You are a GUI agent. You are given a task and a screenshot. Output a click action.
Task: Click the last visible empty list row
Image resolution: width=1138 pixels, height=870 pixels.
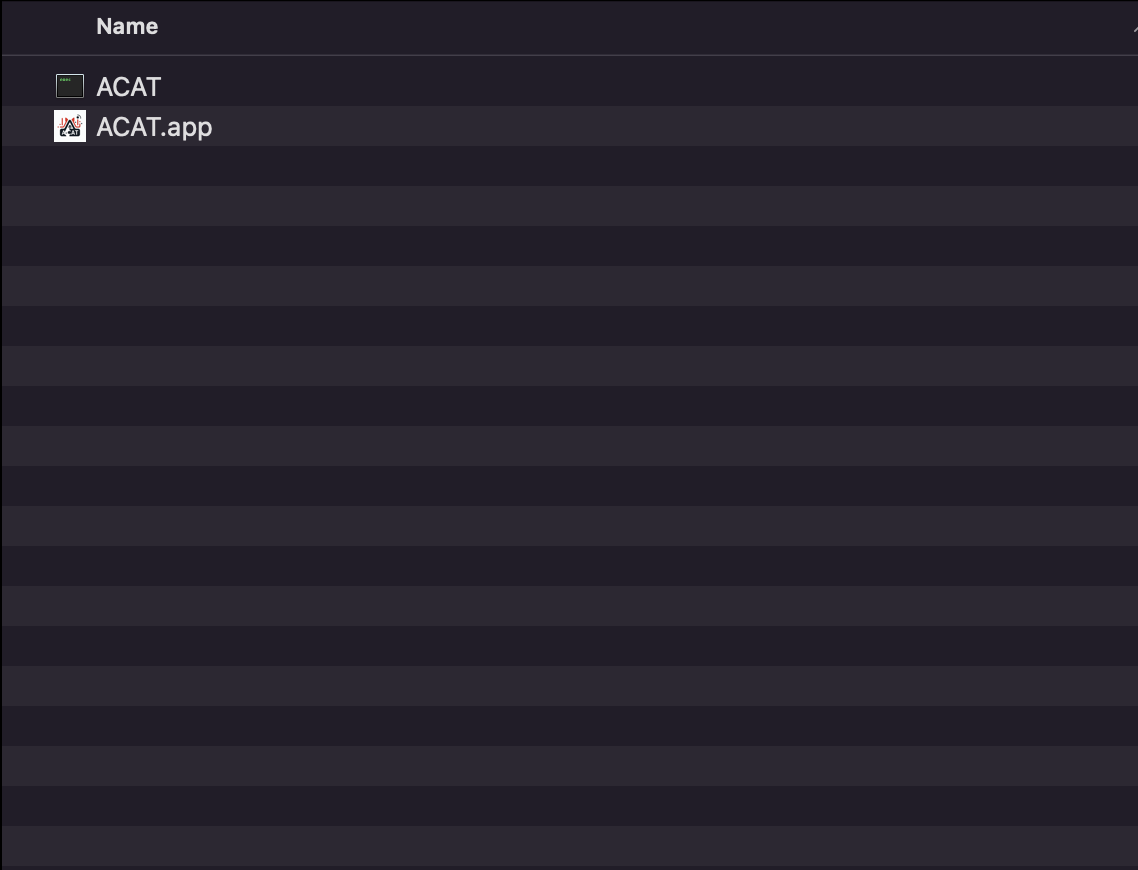pyautogui.click(x=570, y=846)
